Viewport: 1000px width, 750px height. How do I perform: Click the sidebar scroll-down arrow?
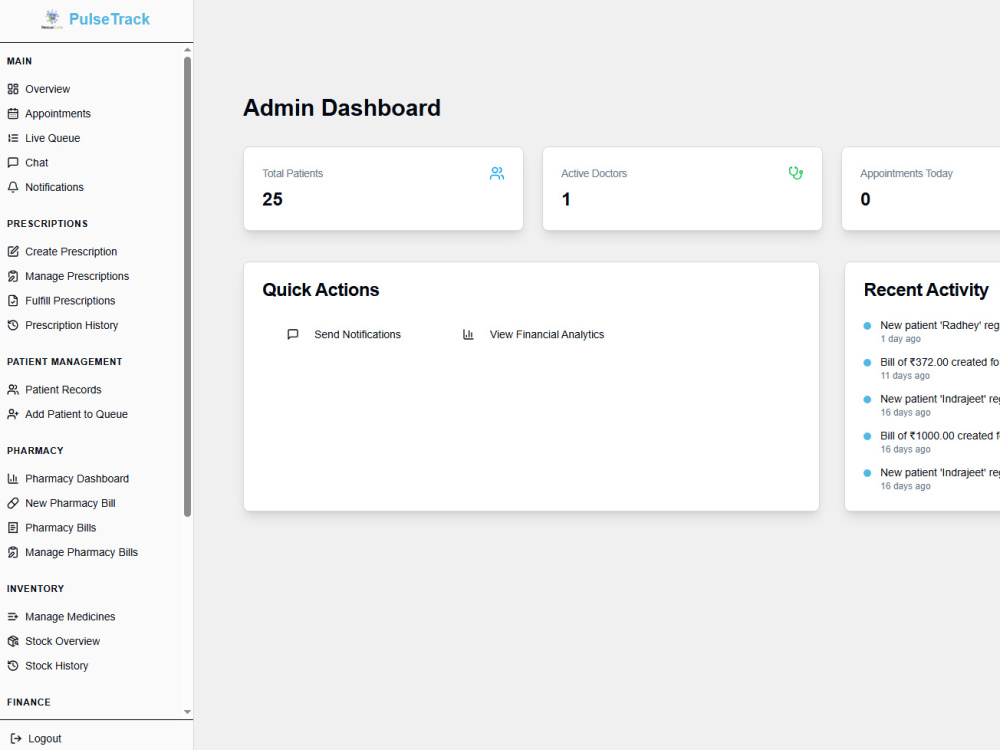[x=188, y=712]
